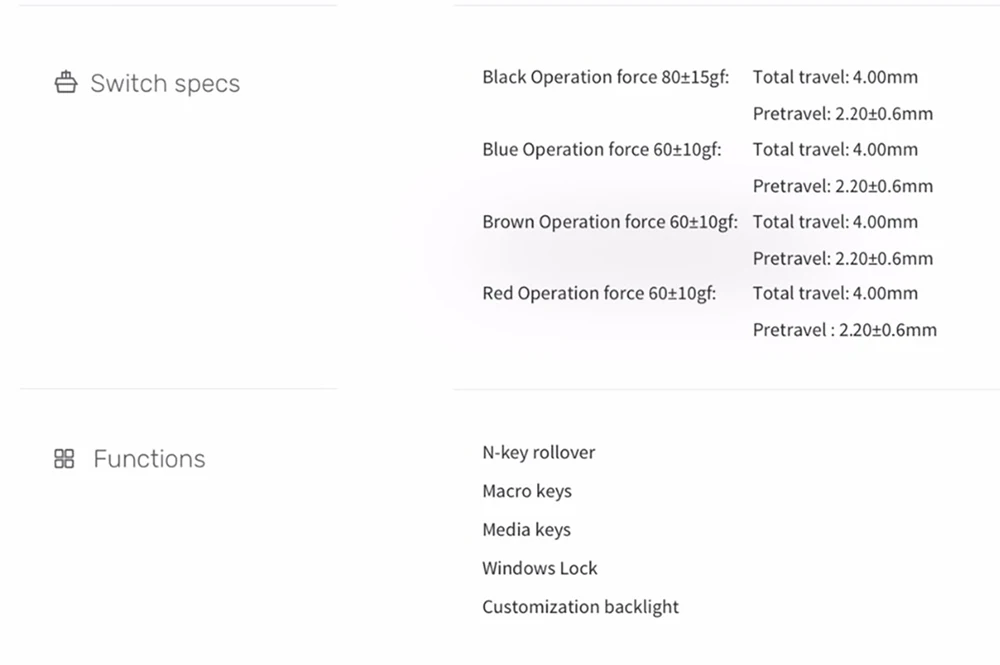Click the Windows Lock entry

point(539,568)
